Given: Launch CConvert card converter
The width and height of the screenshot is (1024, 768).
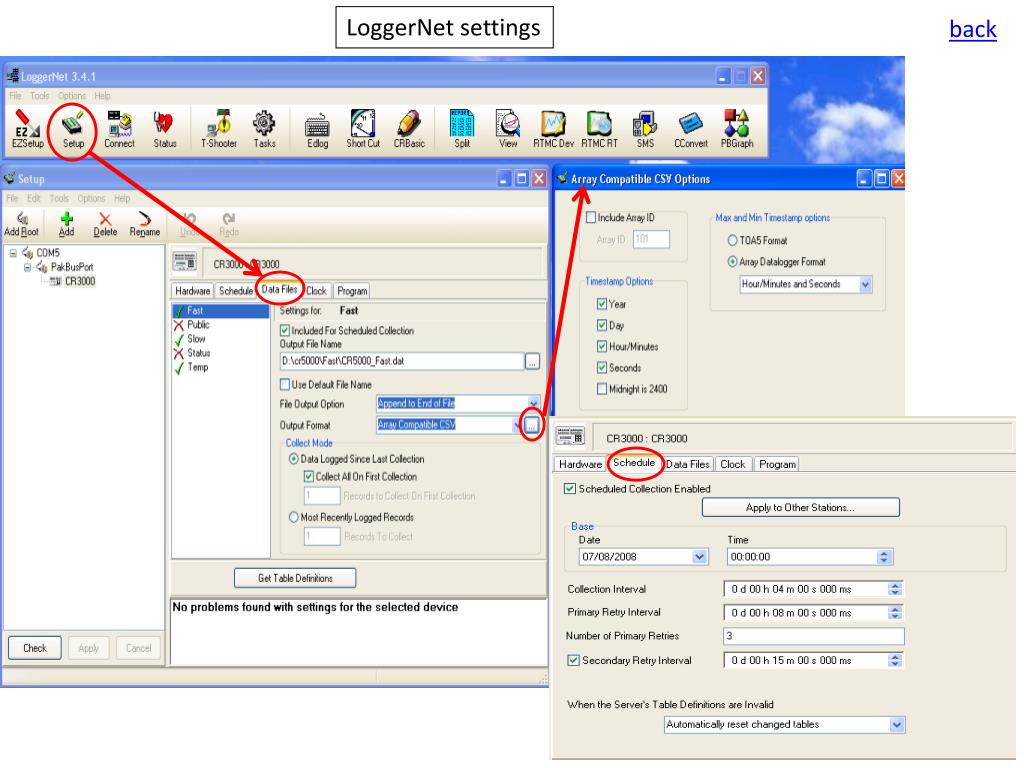Looking at the screenshot, I should (x=691, y=129).
